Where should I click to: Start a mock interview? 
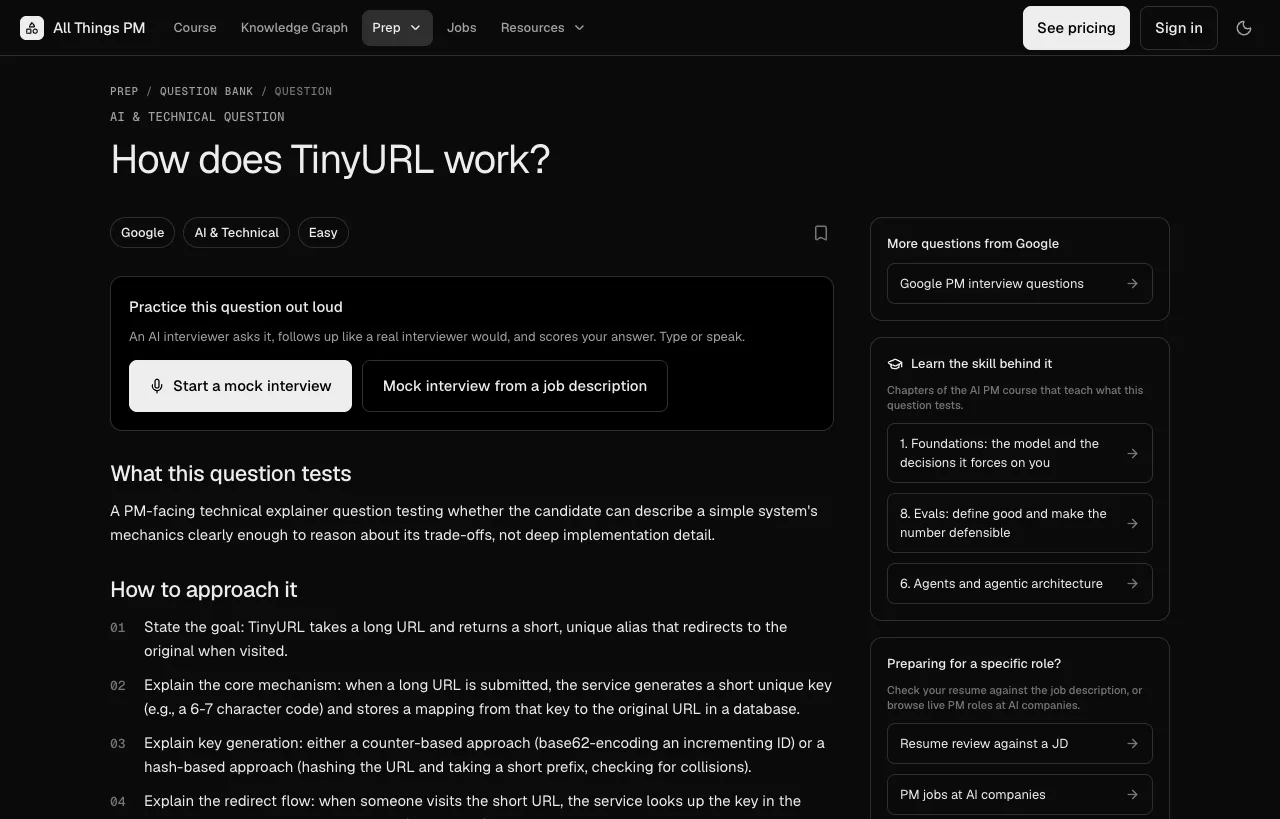click(x=240, y=386)
